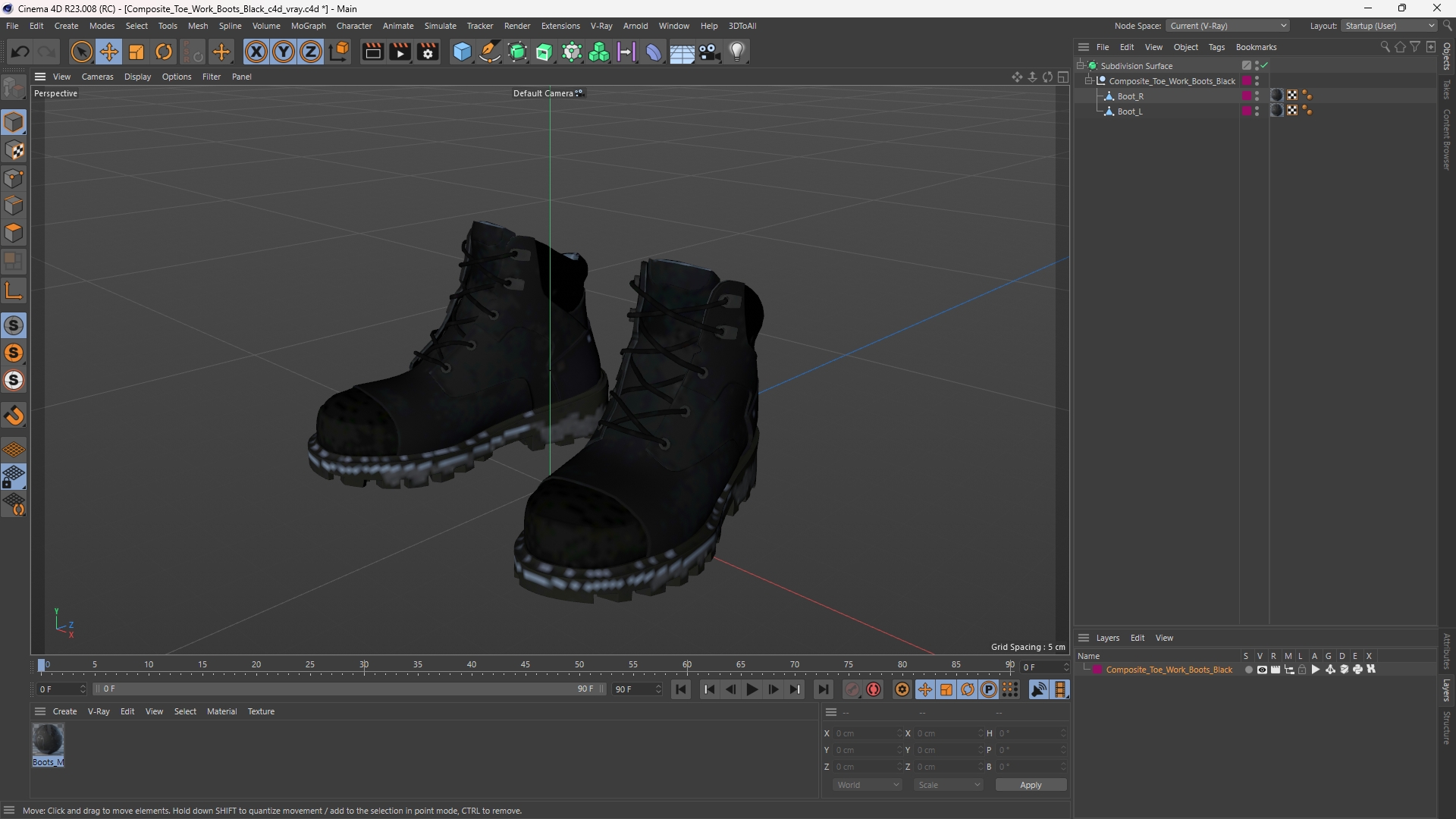Open the World coordinate system dropdown

point(867,785)
